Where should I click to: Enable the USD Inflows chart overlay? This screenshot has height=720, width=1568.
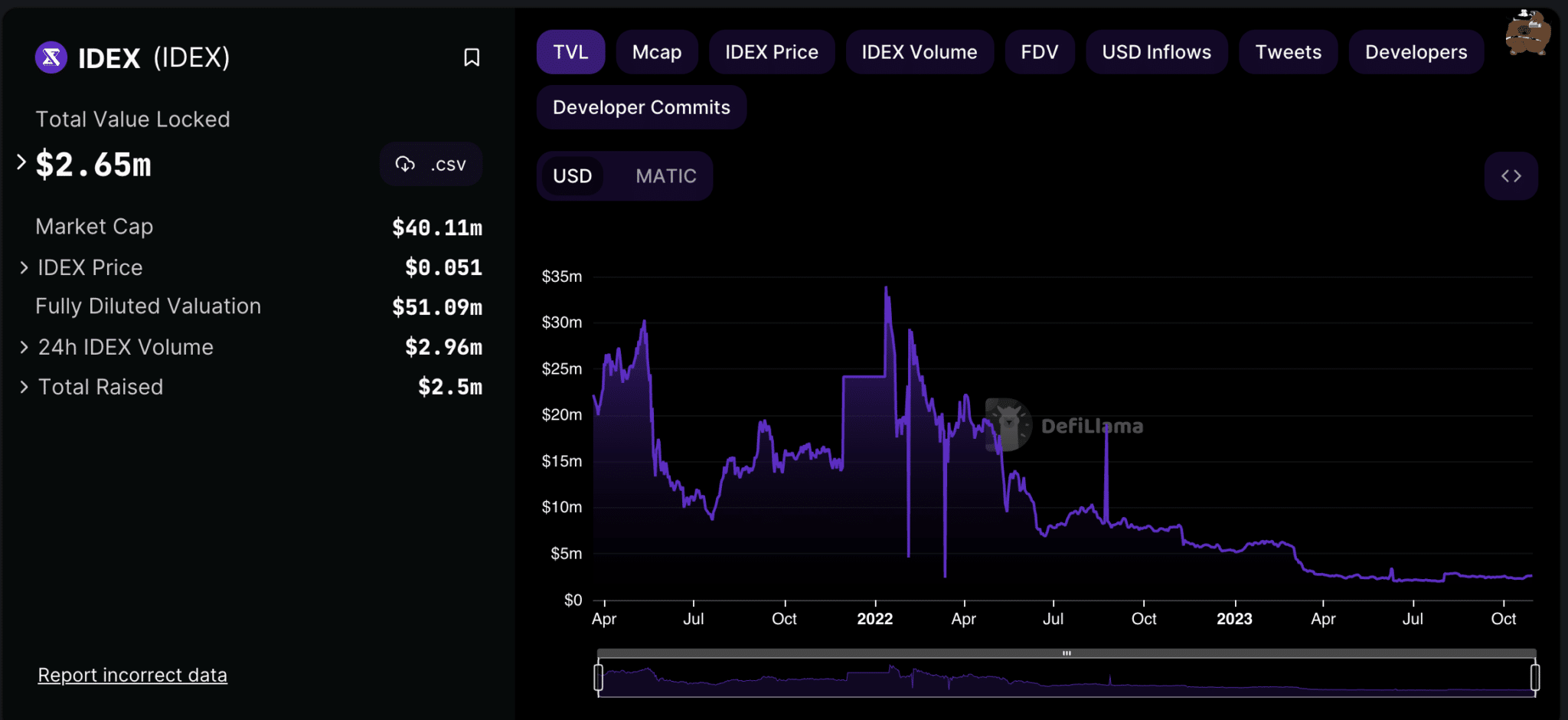tap(1156, 51)
